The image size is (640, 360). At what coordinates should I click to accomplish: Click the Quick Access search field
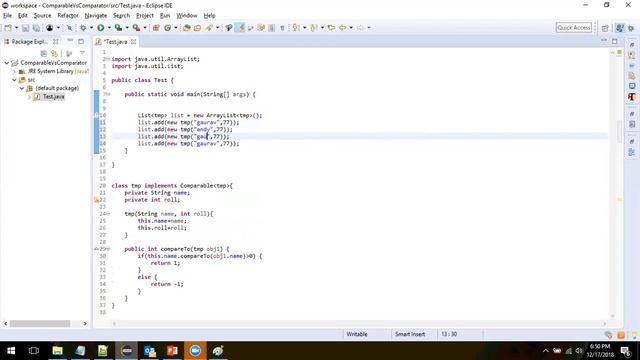point(573,28)
